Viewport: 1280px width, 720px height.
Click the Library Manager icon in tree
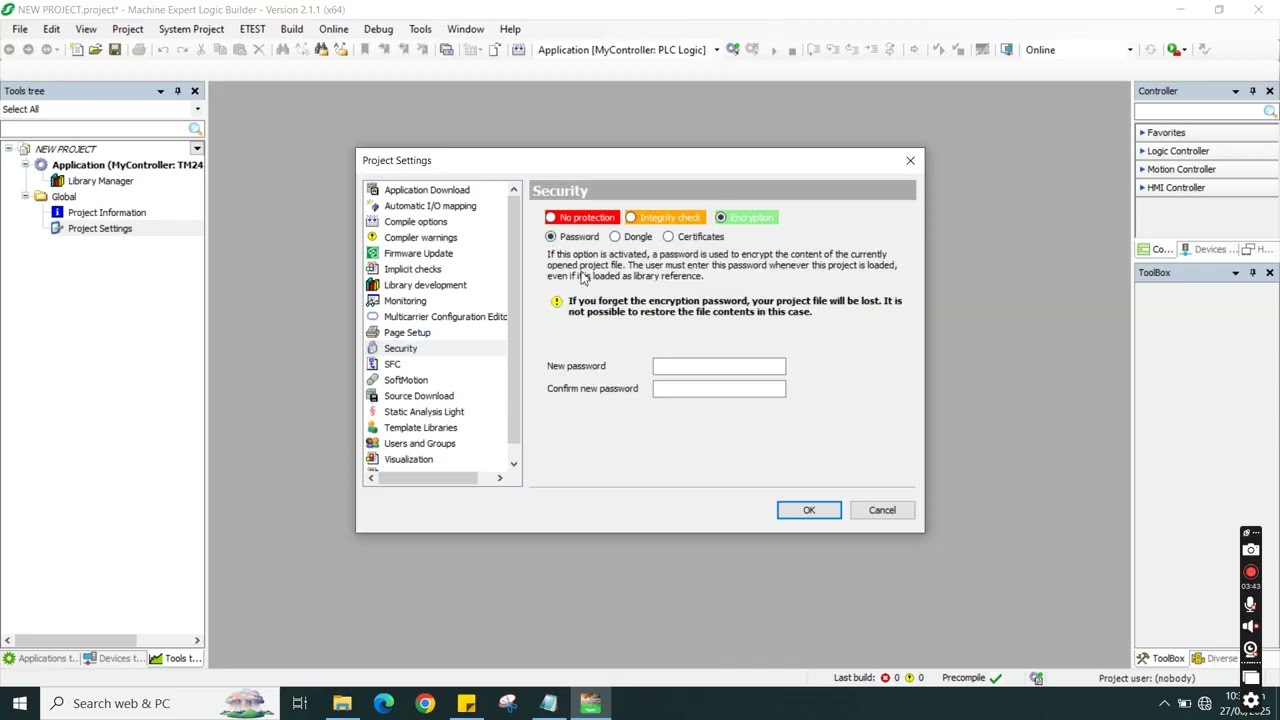click(57, 181)
